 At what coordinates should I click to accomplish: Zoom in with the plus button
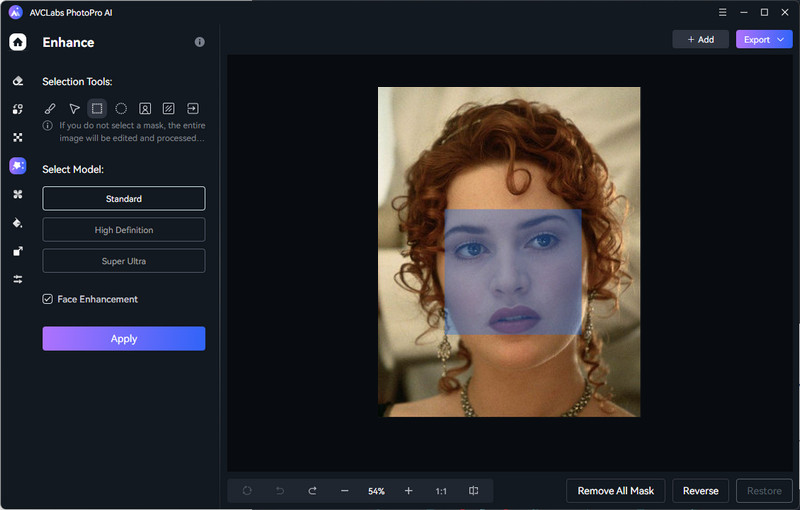[x=409, y=491]
